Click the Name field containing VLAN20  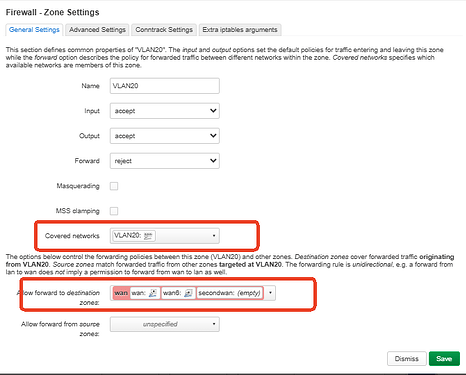coord(165,86)
